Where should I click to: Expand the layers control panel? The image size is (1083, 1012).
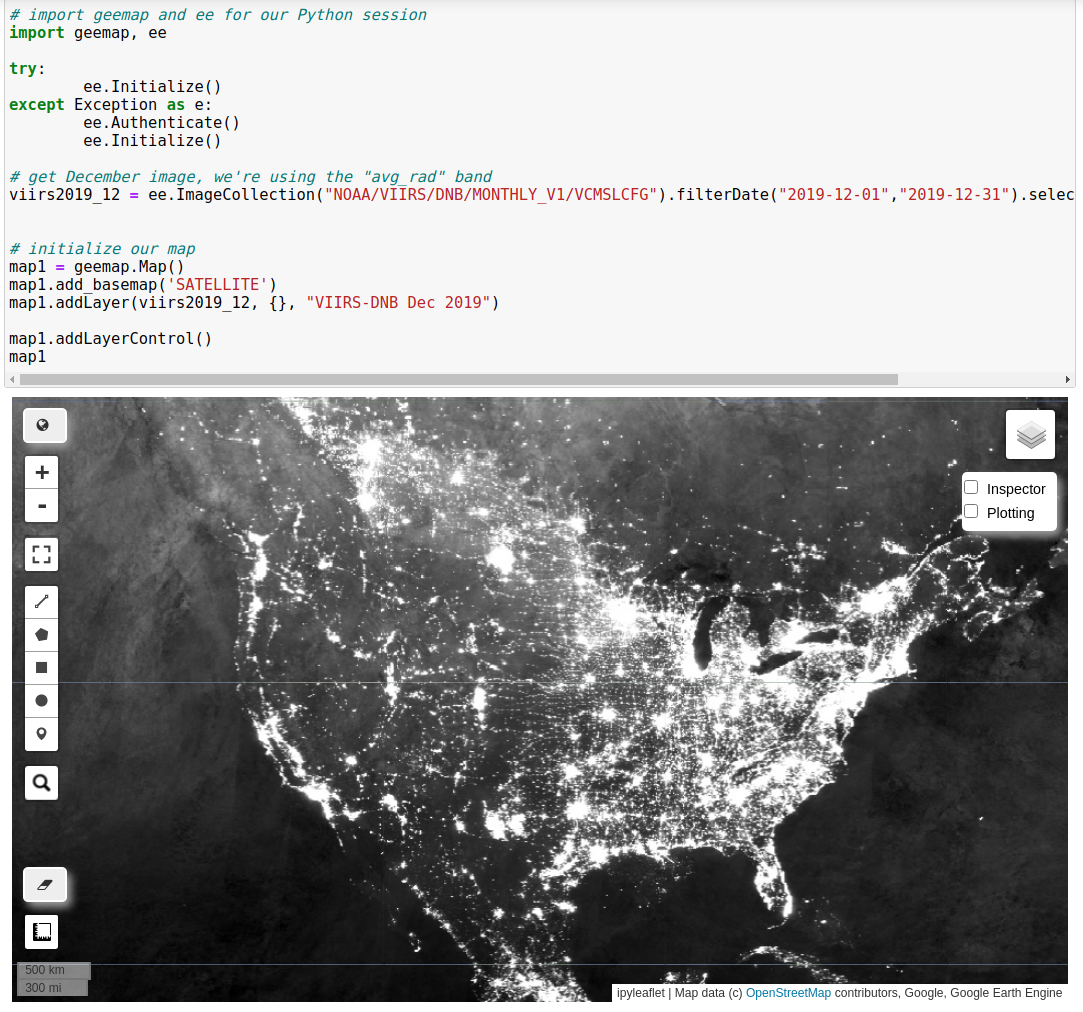click(x=1030, y=434)
